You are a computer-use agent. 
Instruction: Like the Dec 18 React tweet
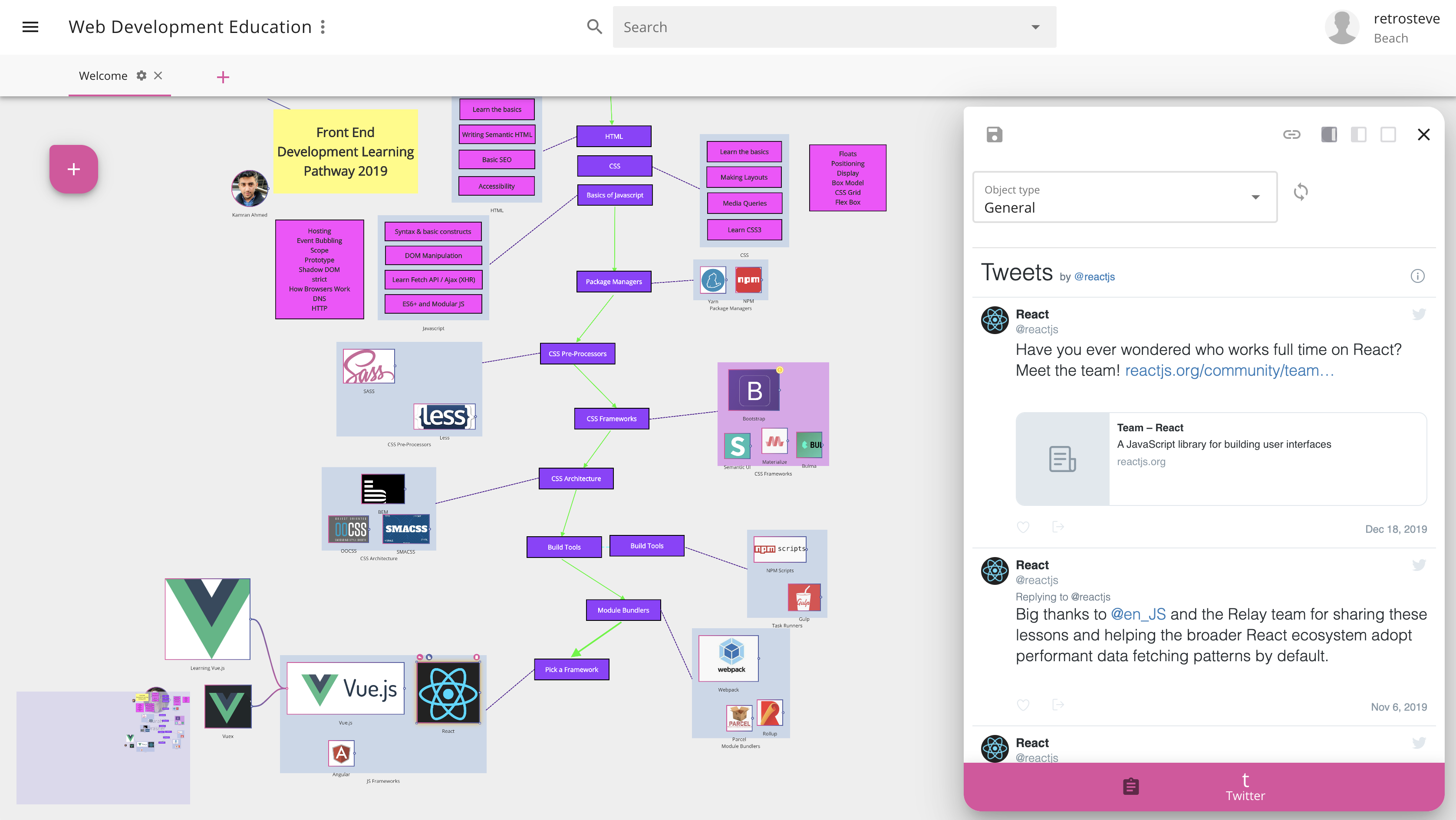1023,527
